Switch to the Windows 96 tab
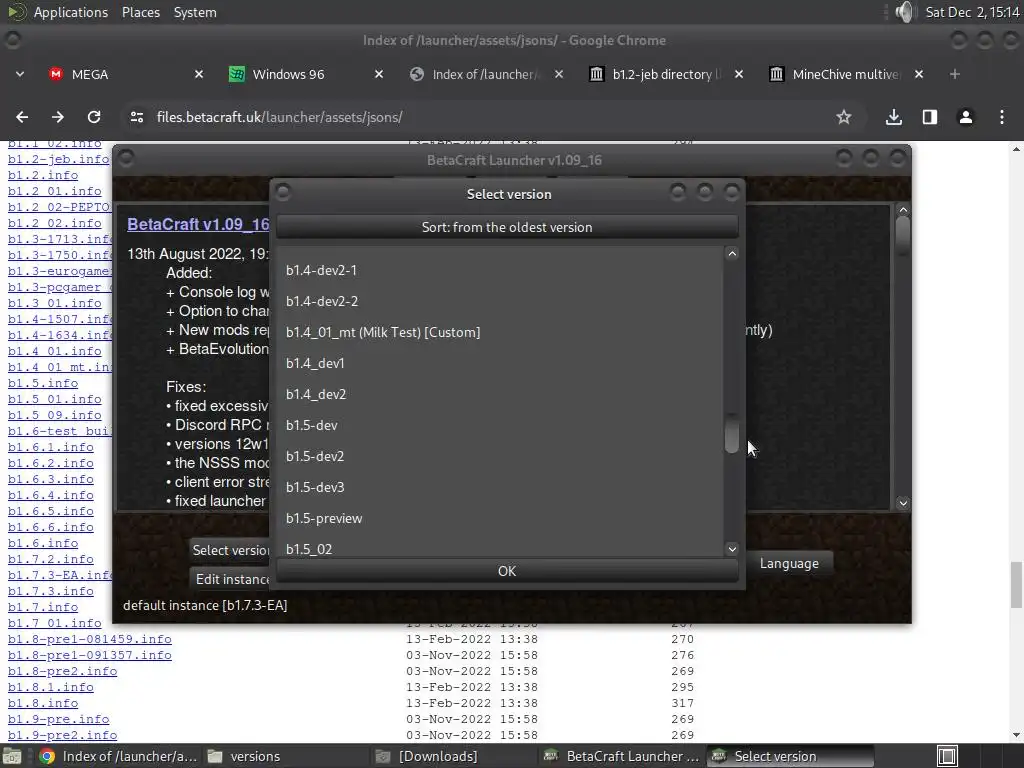Image resolution: width=1024 pixels, height=768 pixels. (x=304, y=74)
